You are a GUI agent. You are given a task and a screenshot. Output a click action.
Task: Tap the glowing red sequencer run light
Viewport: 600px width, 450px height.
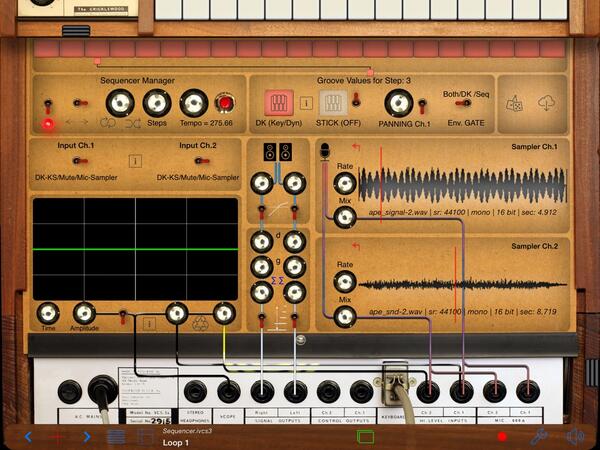48,124
